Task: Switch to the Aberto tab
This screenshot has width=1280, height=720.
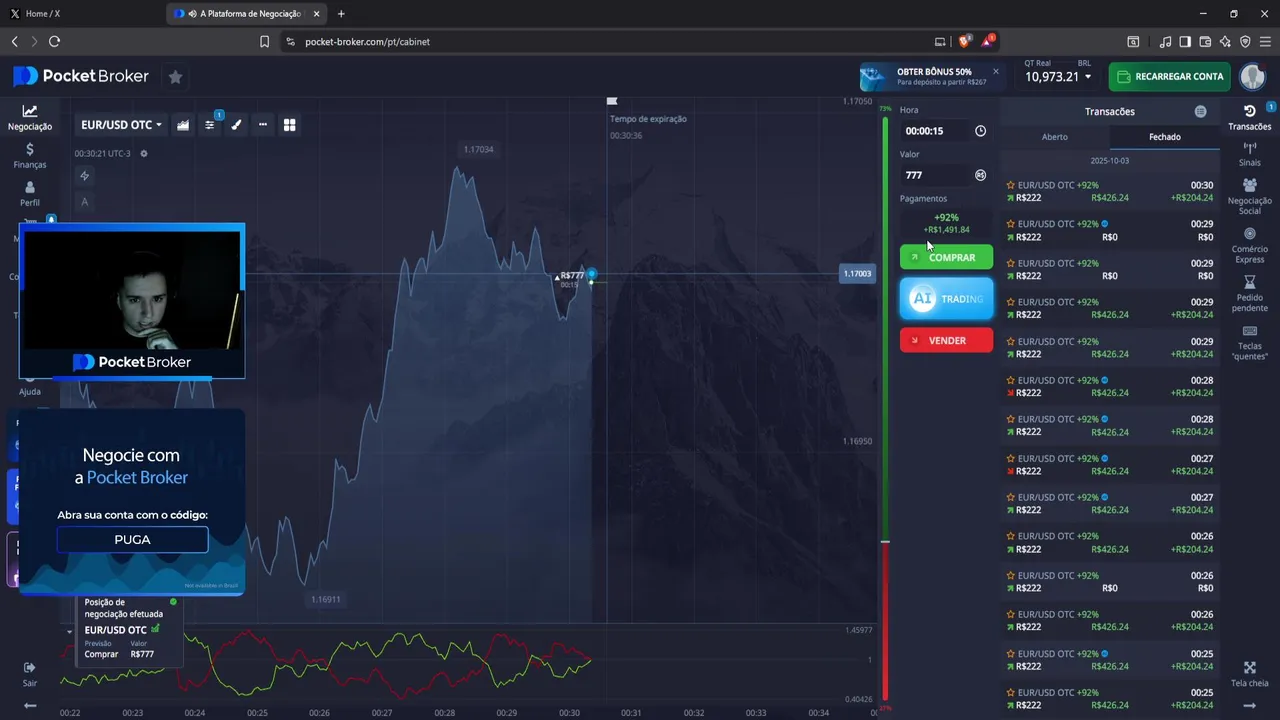Action: (x=1055, y=137)
